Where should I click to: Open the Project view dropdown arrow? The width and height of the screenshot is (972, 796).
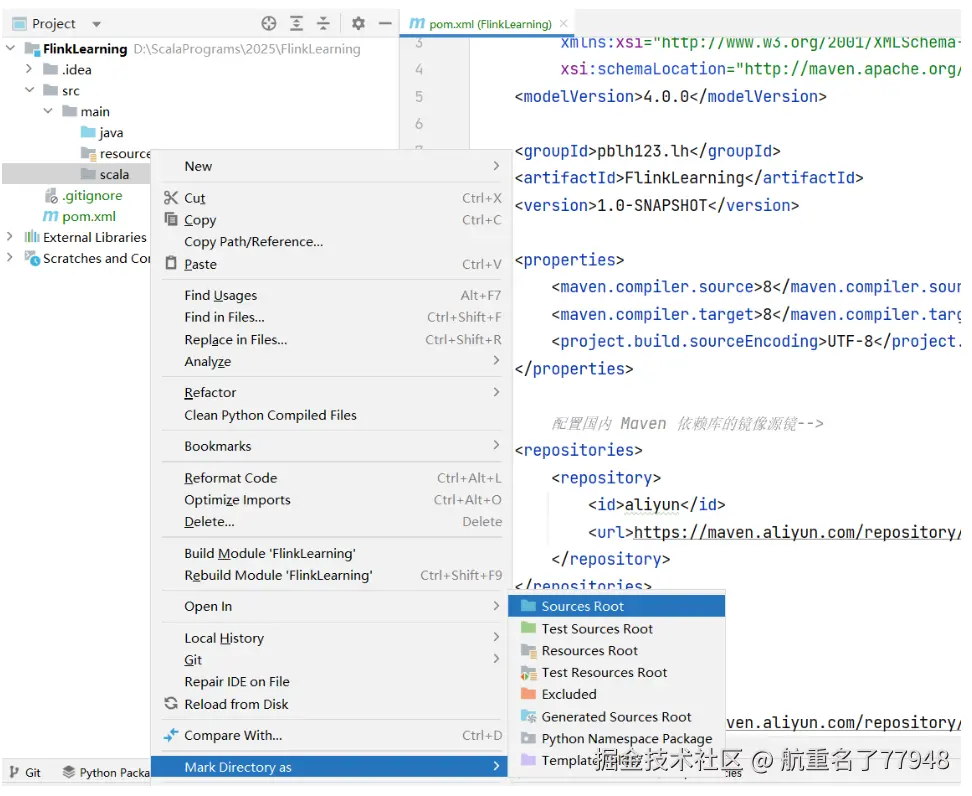pos(97,24)
